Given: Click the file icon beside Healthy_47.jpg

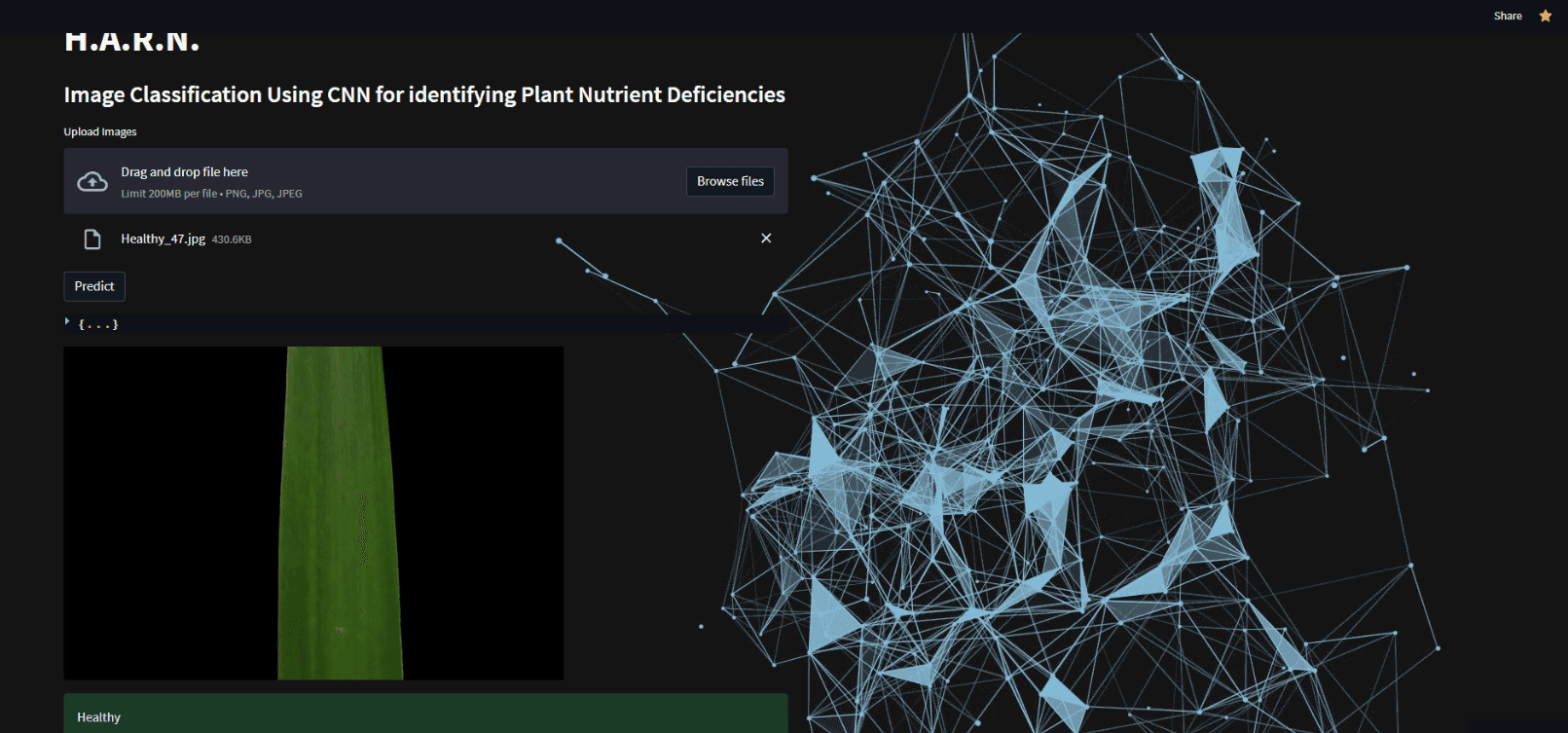Looking at the screenshot, I should (92, 239).
